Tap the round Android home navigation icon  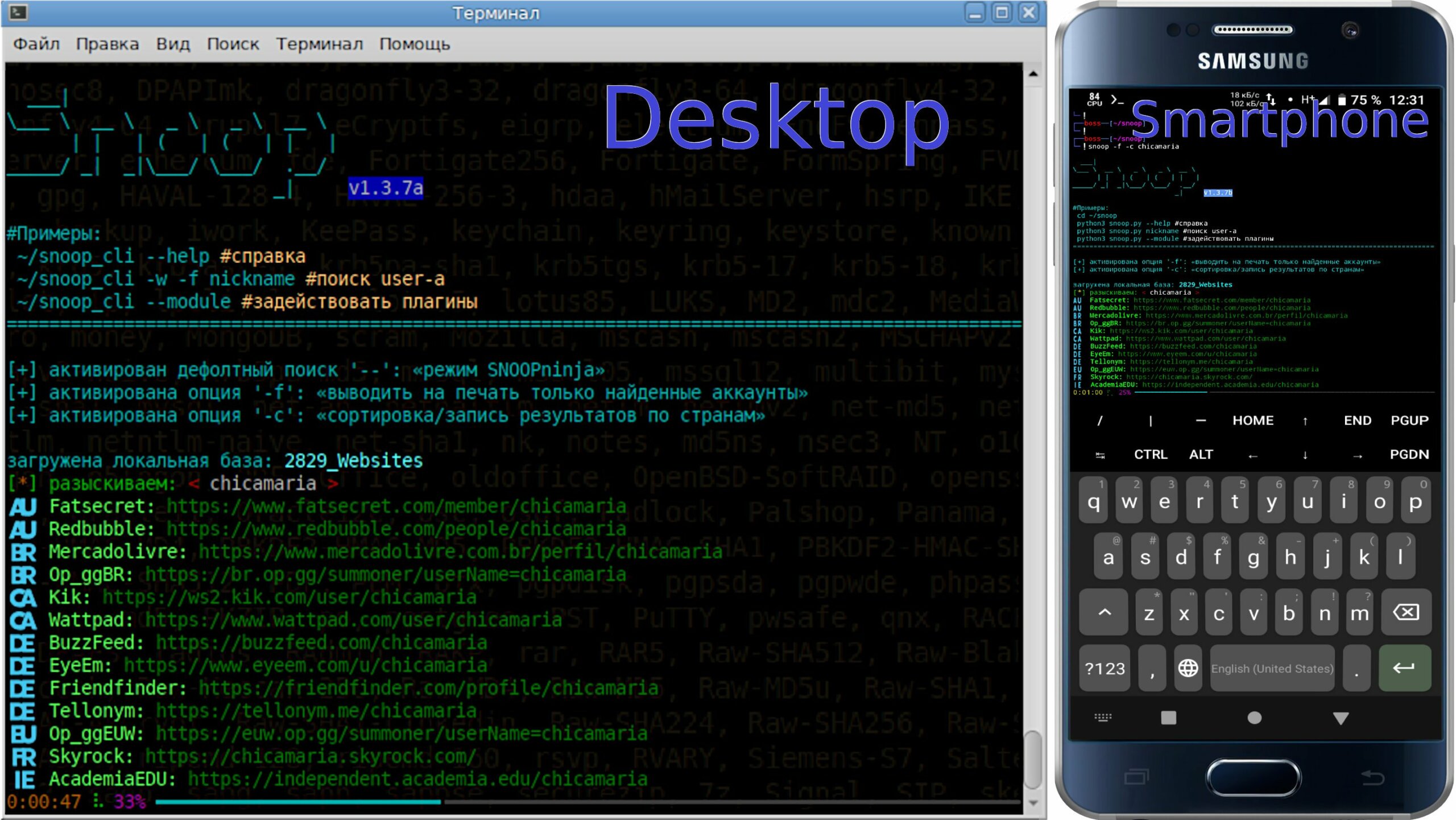click(1254, 718)
